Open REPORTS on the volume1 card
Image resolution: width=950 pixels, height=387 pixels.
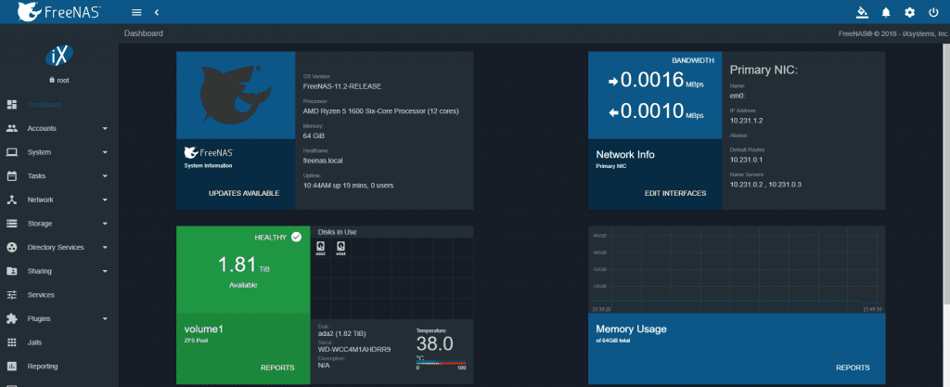(x=277, y=368)
